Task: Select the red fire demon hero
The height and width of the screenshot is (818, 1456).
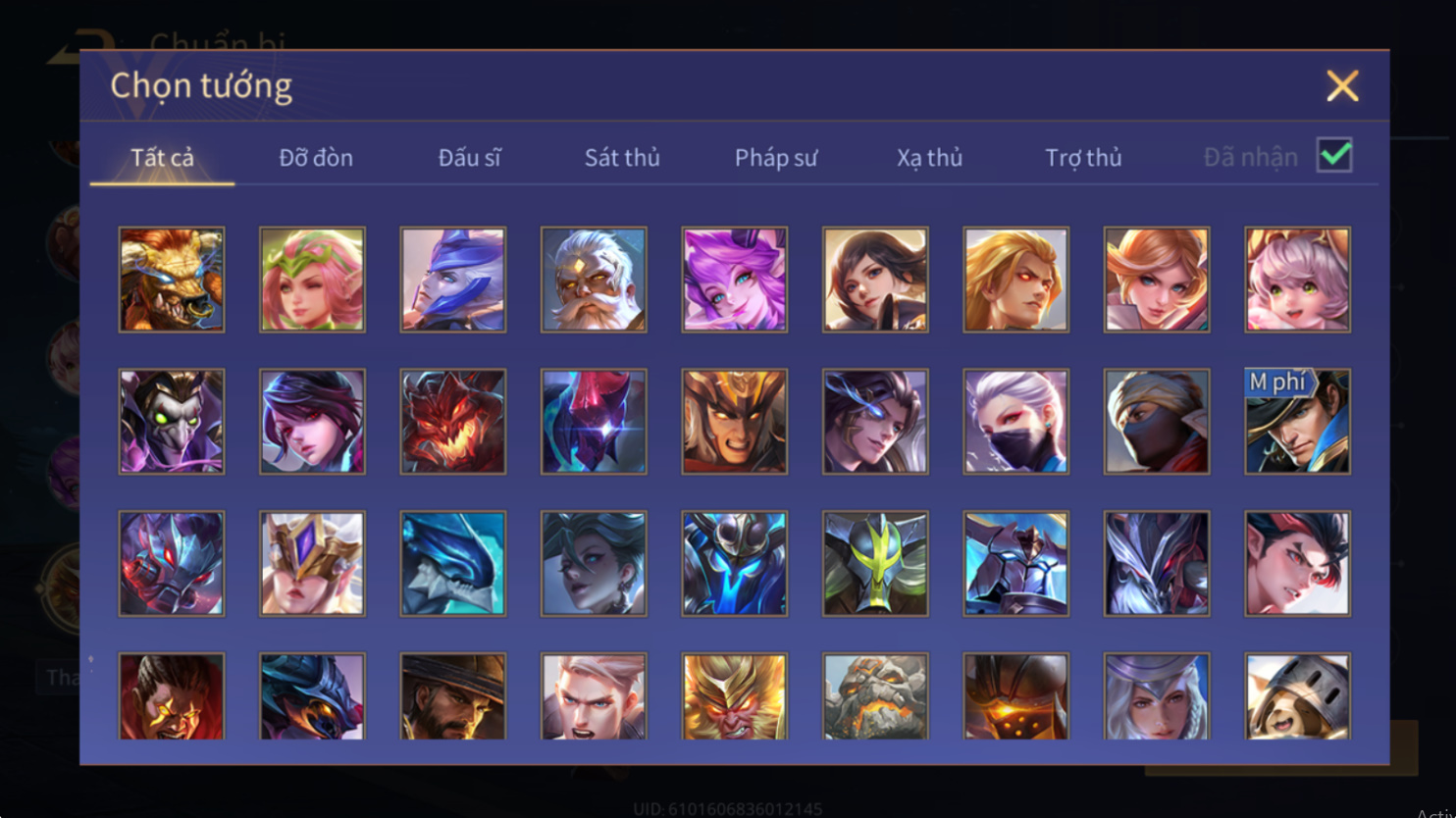Action: click(452, 422)
